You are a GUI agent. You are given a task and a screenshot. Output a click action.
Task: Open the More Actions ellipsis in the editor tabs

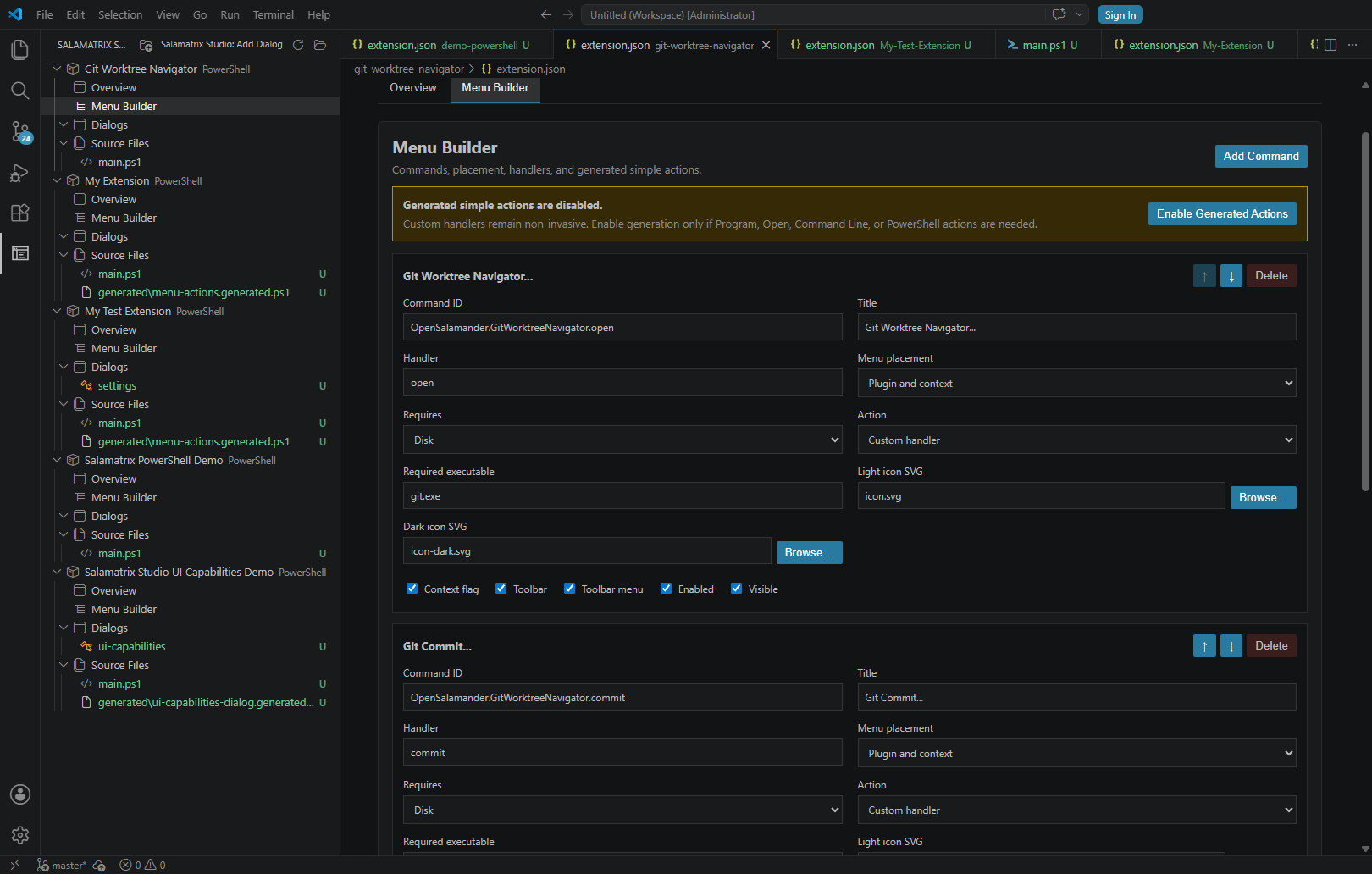(1353, 45)
